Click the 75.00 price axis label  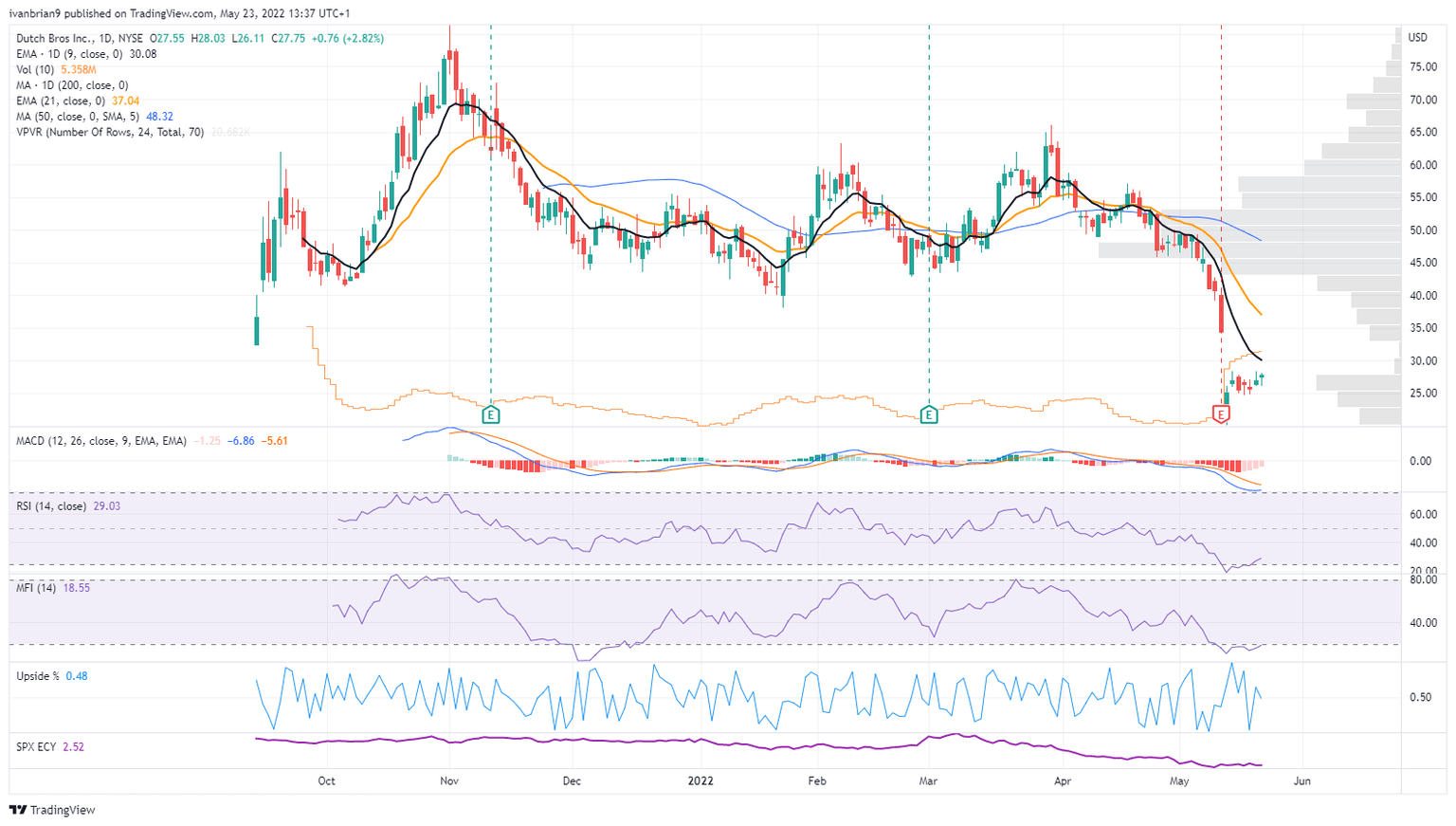[x=1423, y=67]
